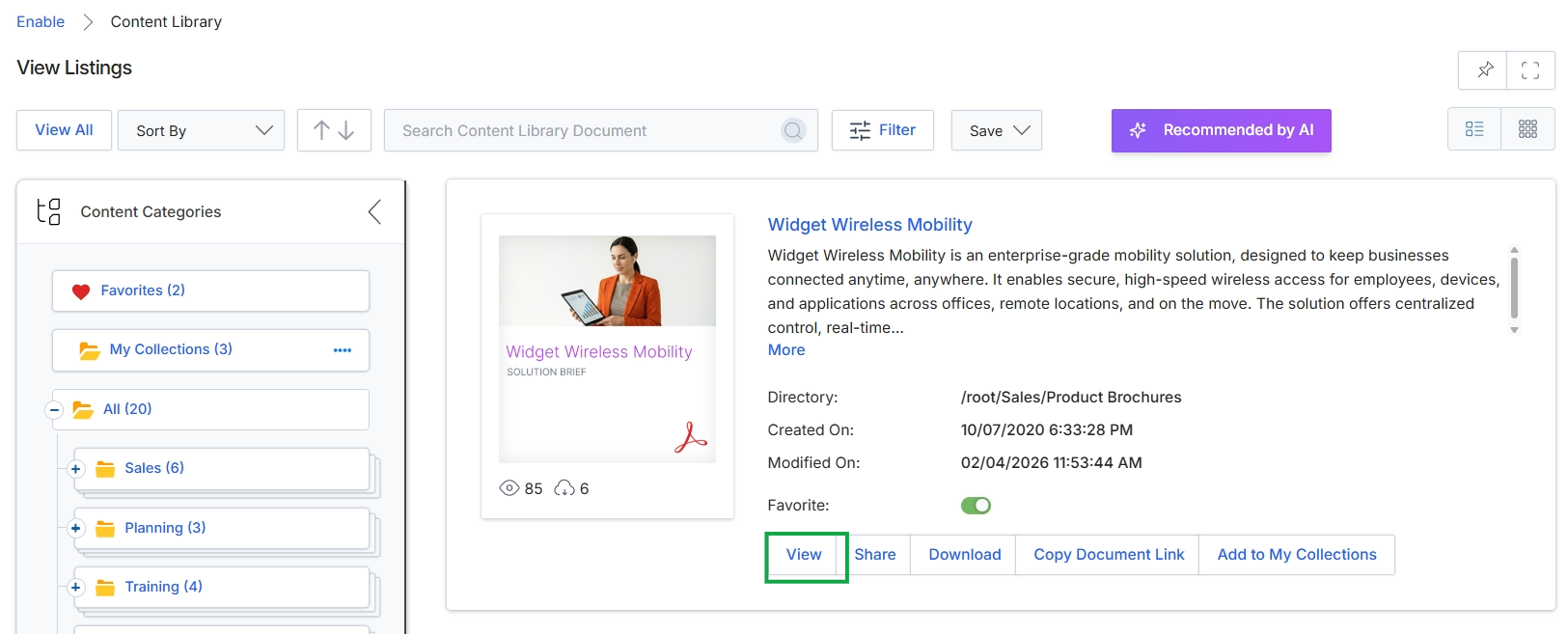Click the PDF Acrobat icon on thumbnail
This screenshot has height=634, width=1568.
(x=691, y=437)
